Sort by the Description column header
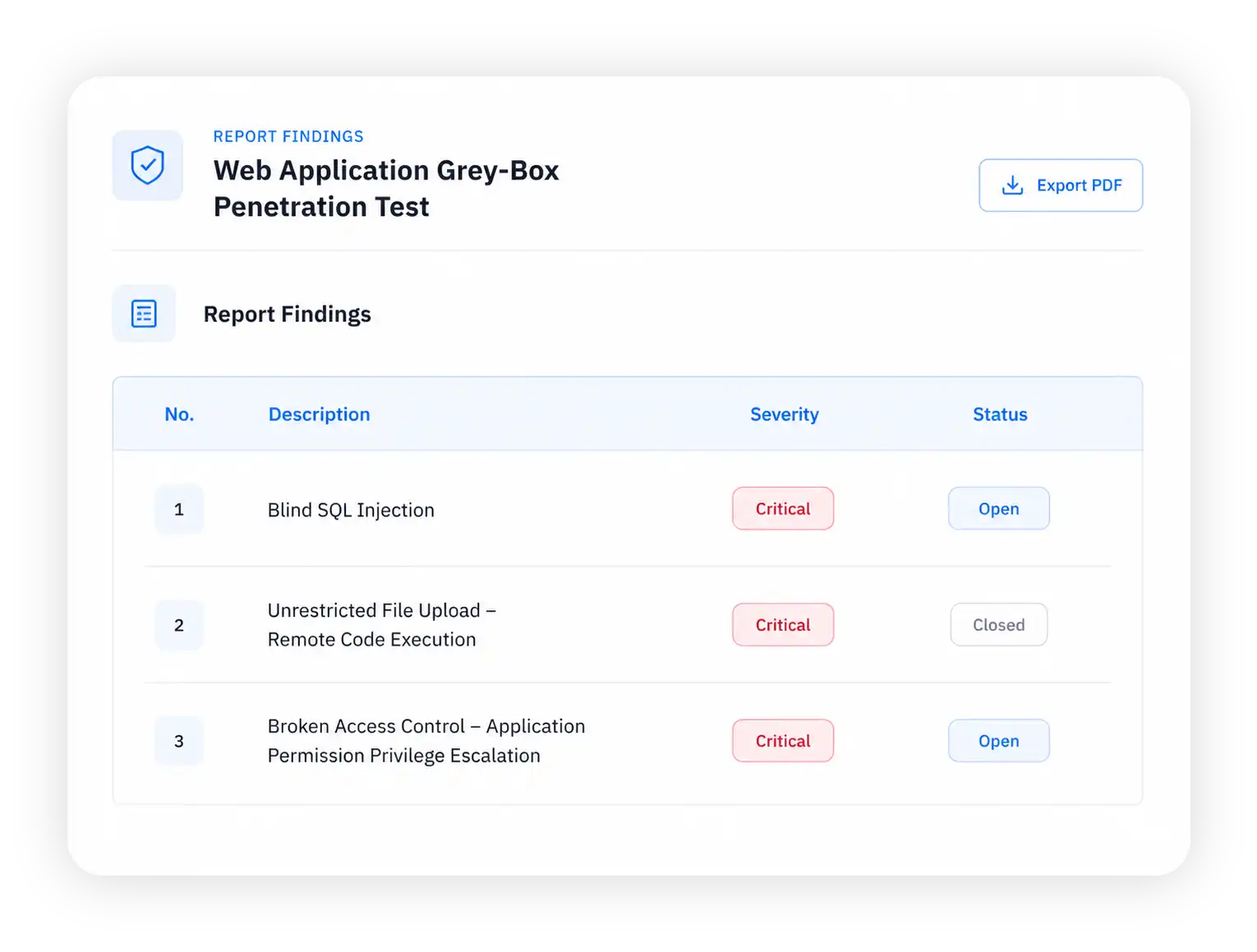Image resolution: width=1257 pixels, height=952 pixels. tap(319, 414)
